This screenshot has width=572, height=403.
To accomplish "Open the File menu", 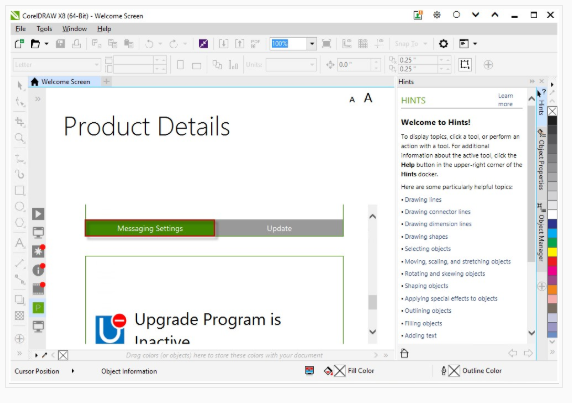I will tap(20, 29).
